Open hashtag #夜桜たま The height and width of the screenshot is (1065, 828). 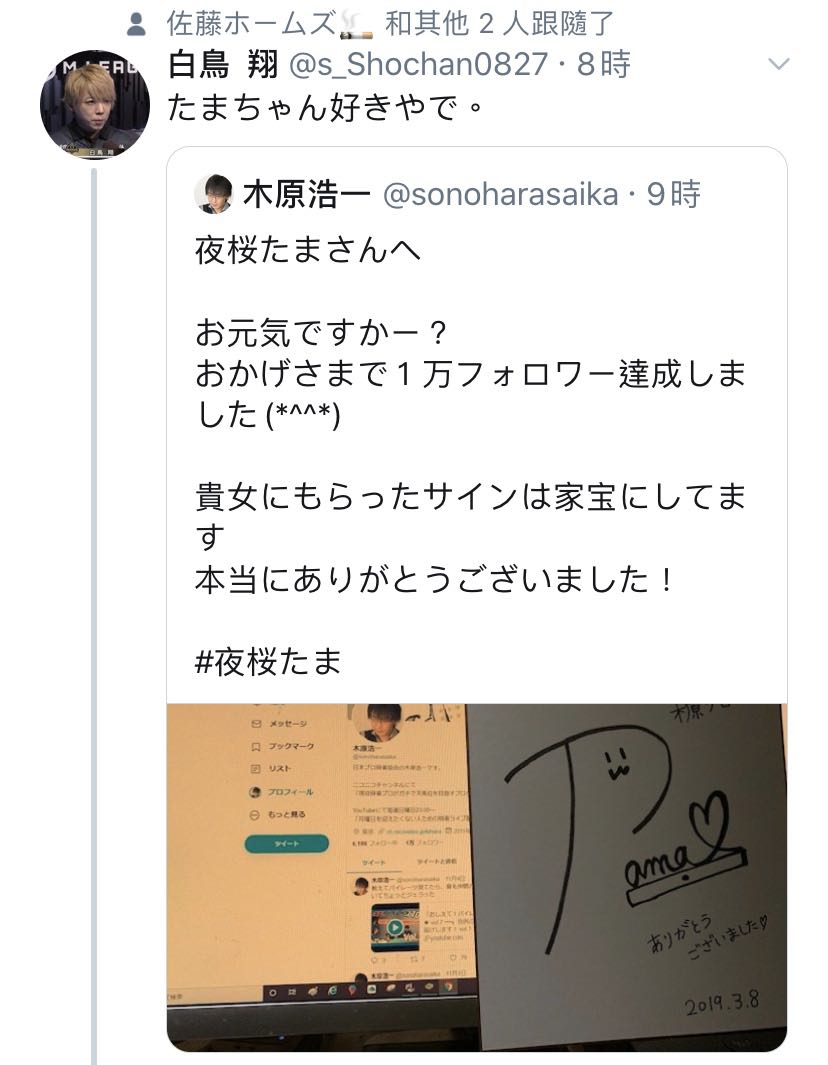[268, 662]
